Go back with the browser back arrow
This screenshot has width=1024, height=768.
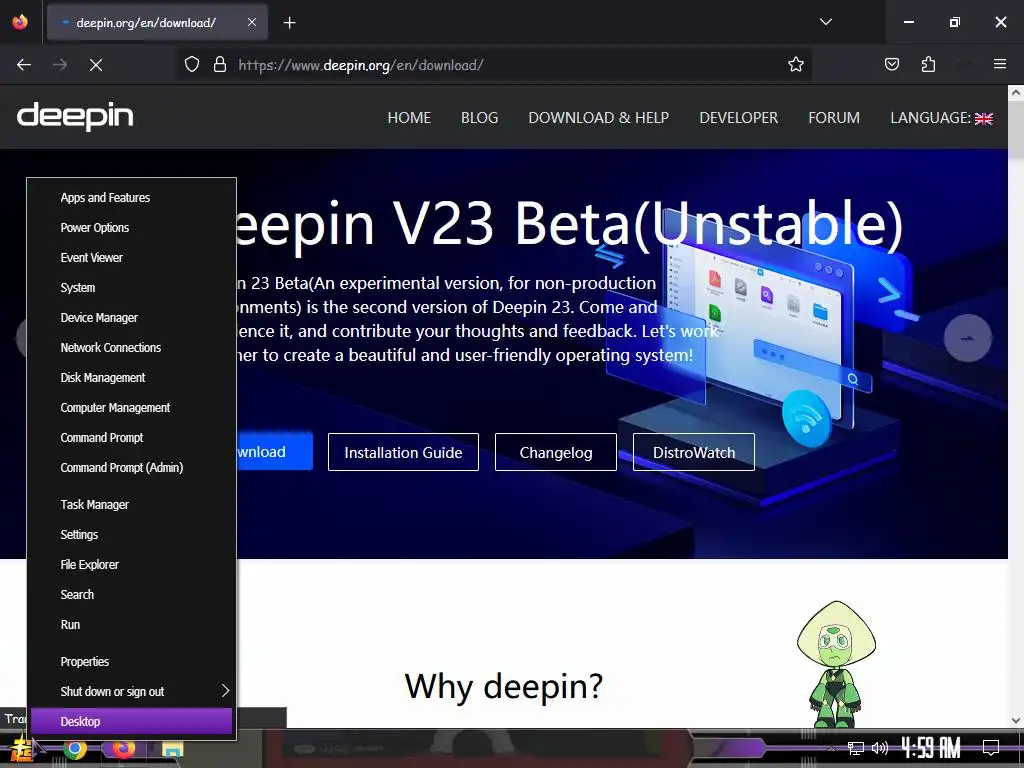pos(24,65)
